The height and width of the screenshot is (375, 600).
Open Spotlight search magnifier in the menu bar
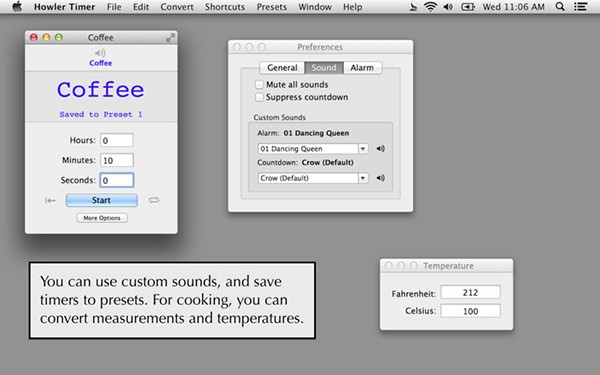click(x=560, y=7)
